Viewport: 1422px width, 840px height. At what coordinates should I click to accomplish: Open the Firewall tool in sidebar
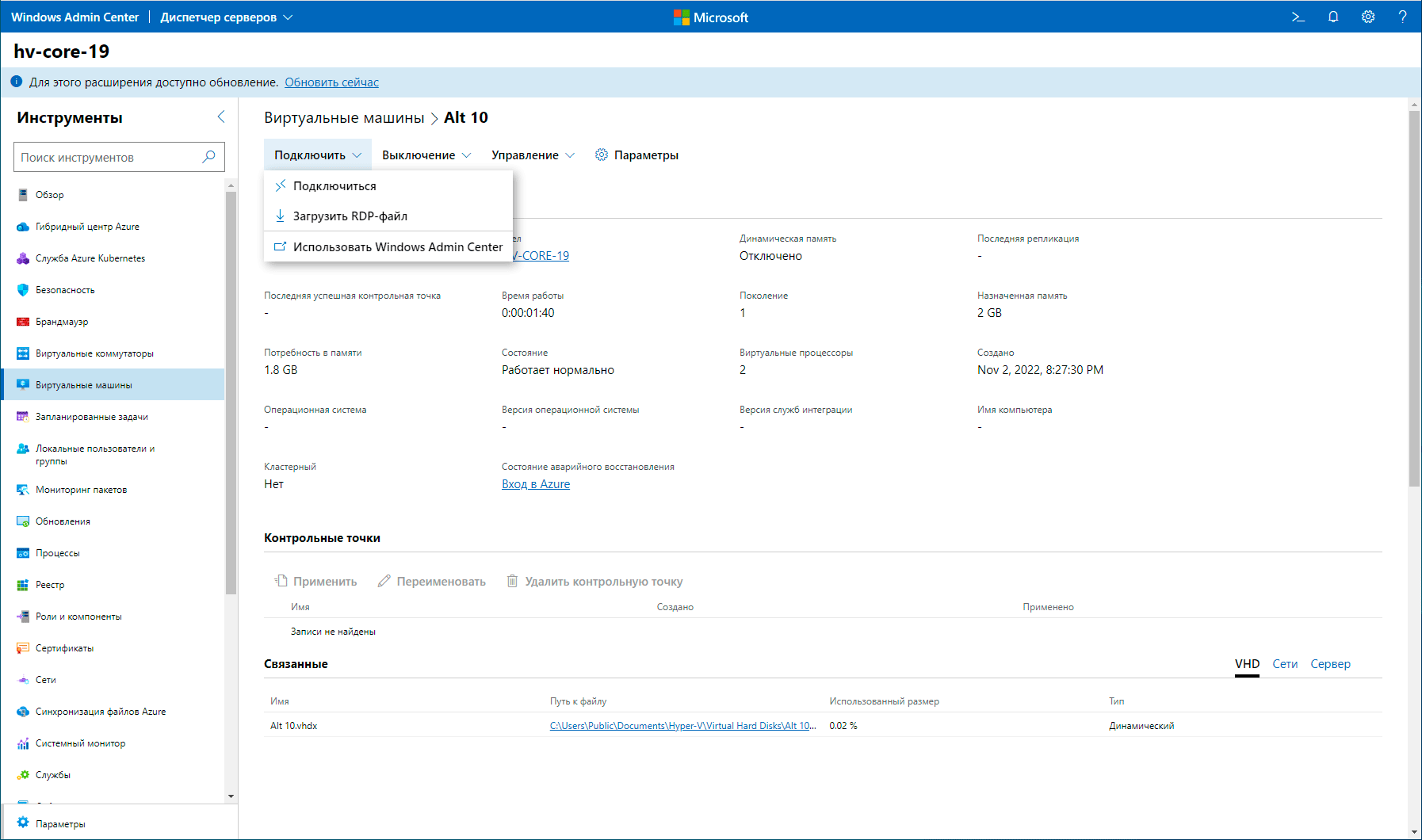click(62, 322)
